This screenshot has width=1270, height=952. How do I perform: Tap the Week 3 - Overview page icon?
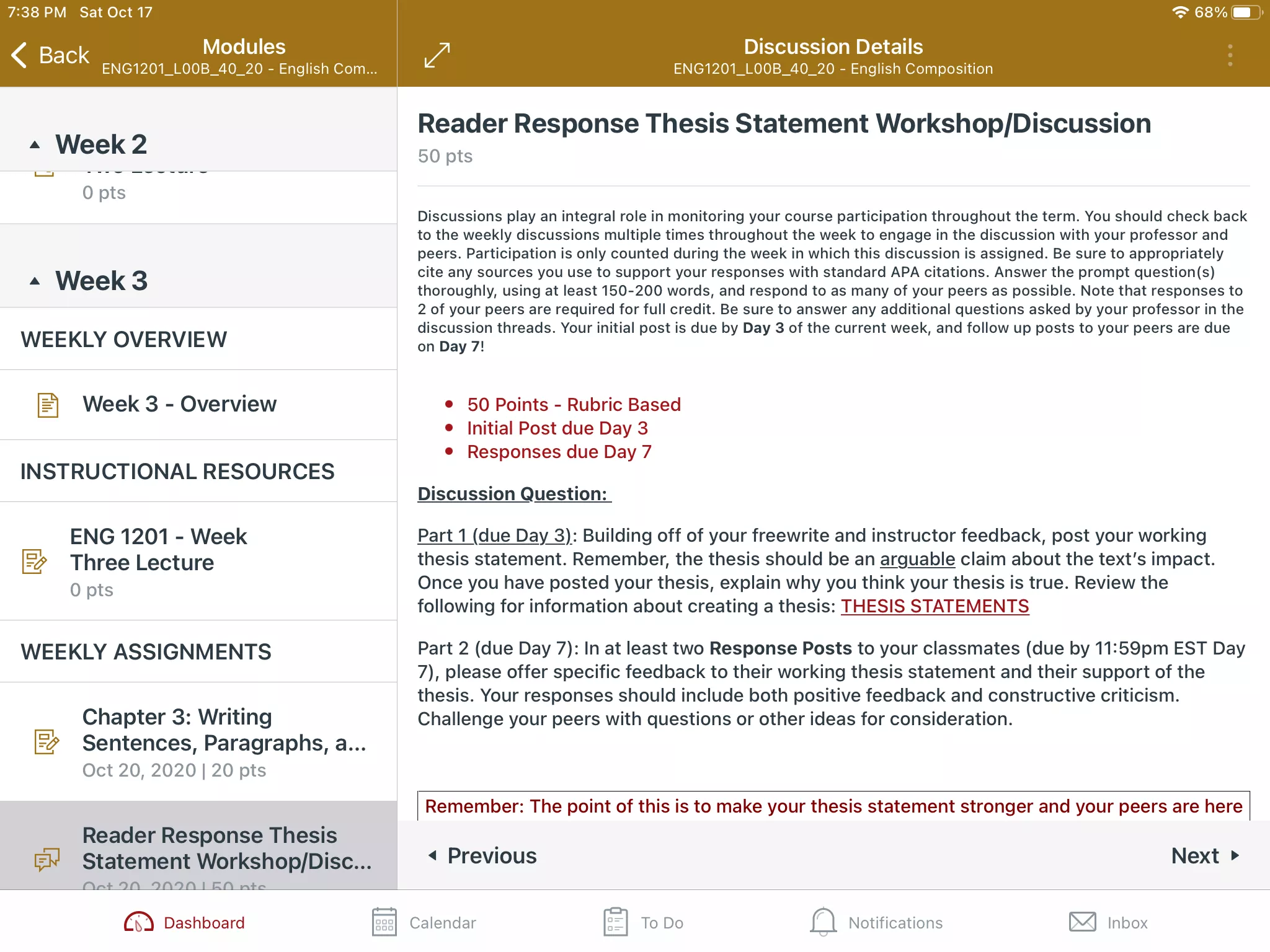click(x=48, y=405)
